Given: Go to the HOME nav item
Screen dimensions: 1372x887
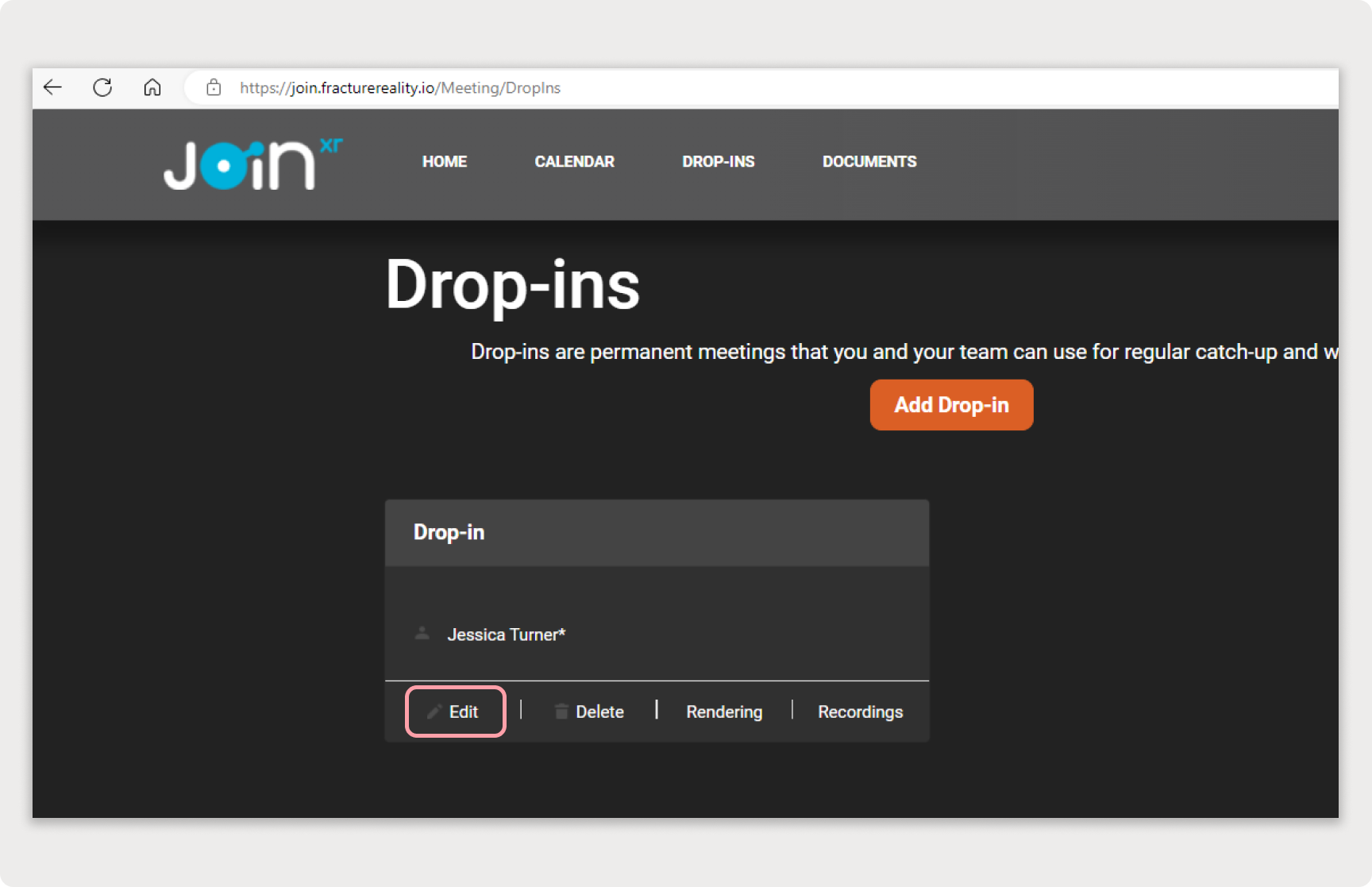Looking at the screenshot, I should [x=445, y=162].
